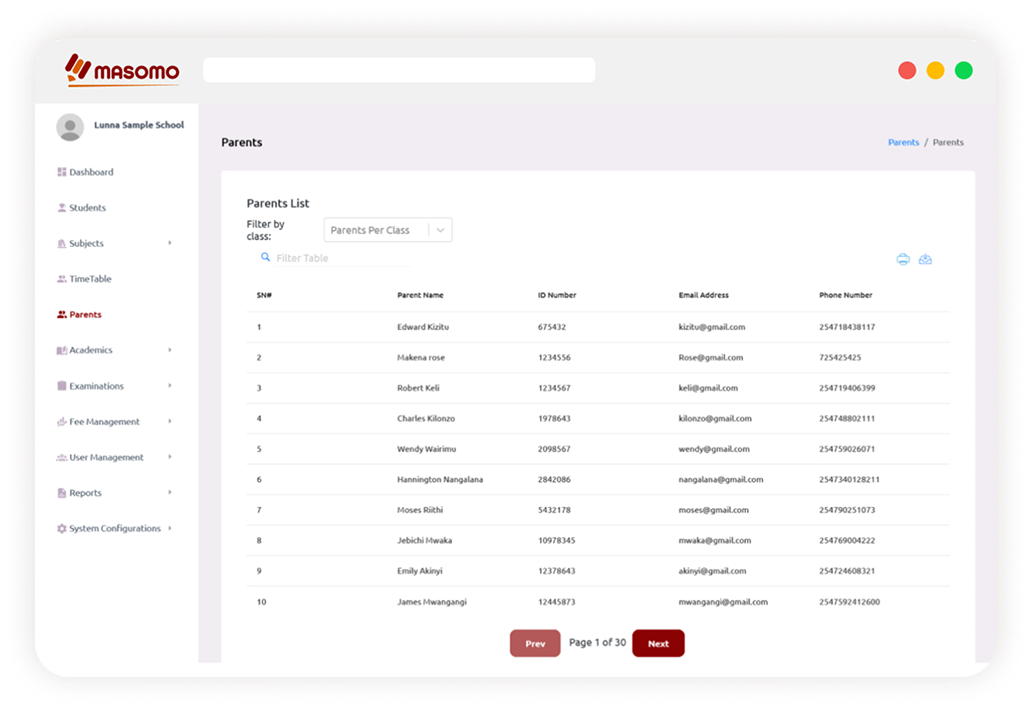Open the Parents Per Class dropdown
Screen dimensions: 1031x709
coord(388,230)
